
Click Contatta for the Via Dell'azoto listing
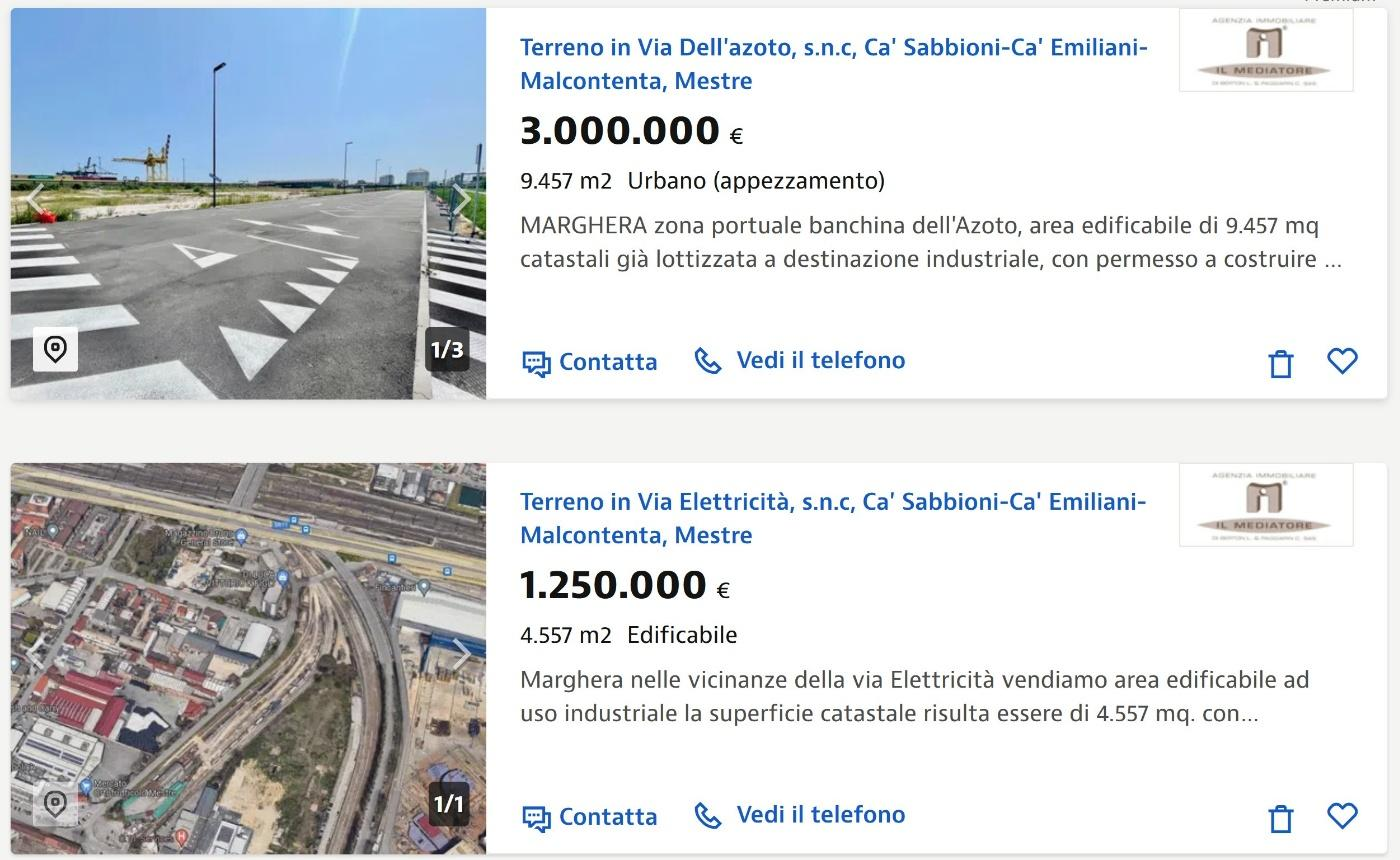[x=590, y=362]
